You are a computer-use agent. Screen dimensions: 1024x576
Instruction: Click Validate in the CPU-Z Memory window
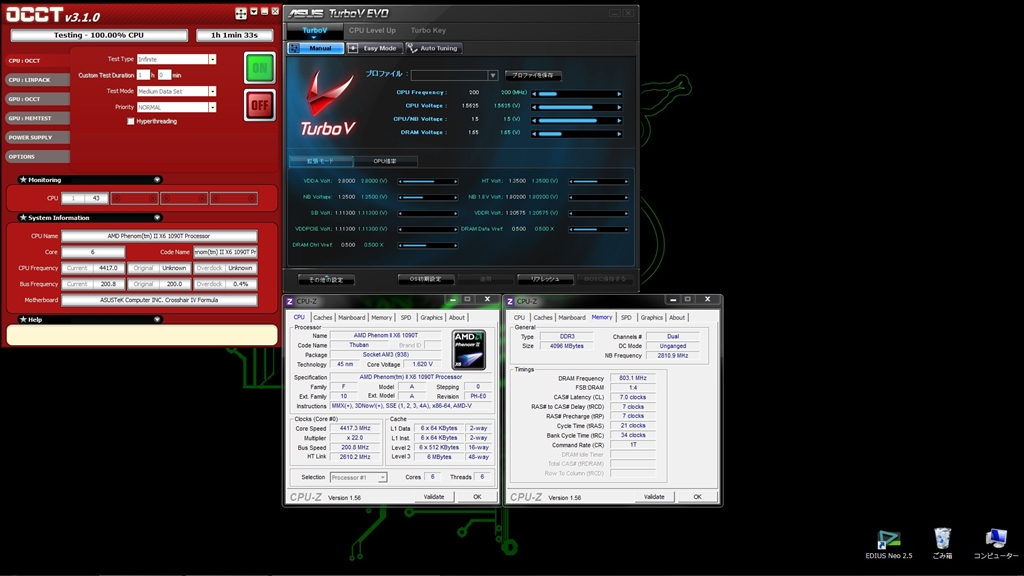pyautogui.click(x=654, y=496)
